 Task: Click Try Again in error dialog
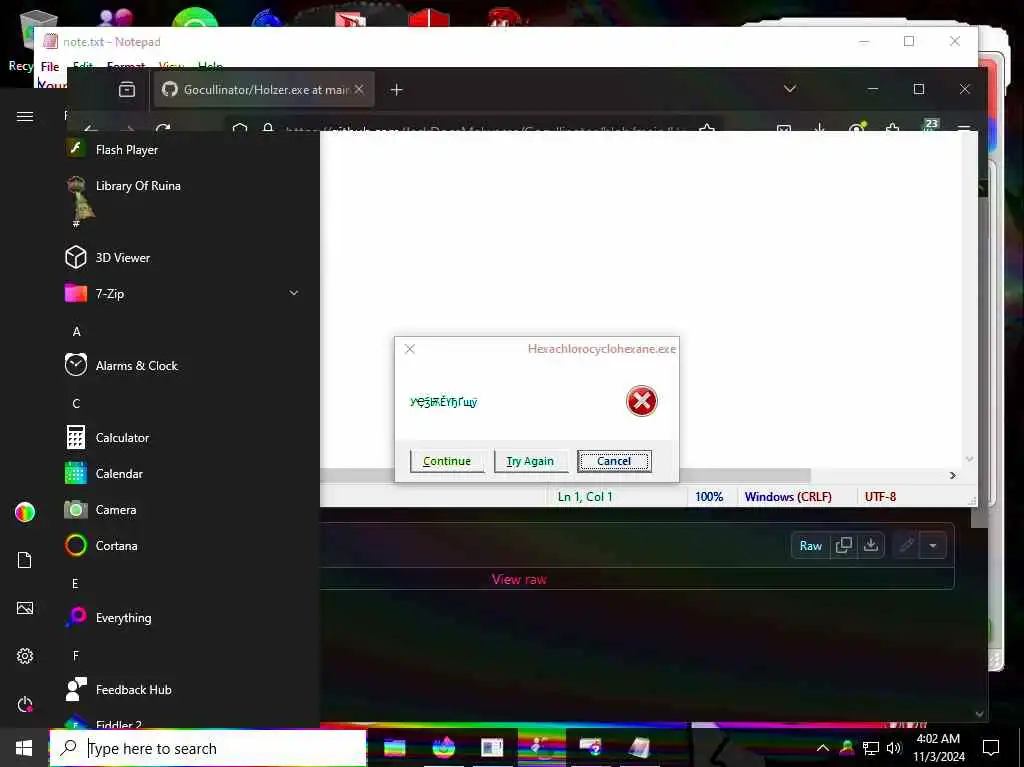pos(530,461)
